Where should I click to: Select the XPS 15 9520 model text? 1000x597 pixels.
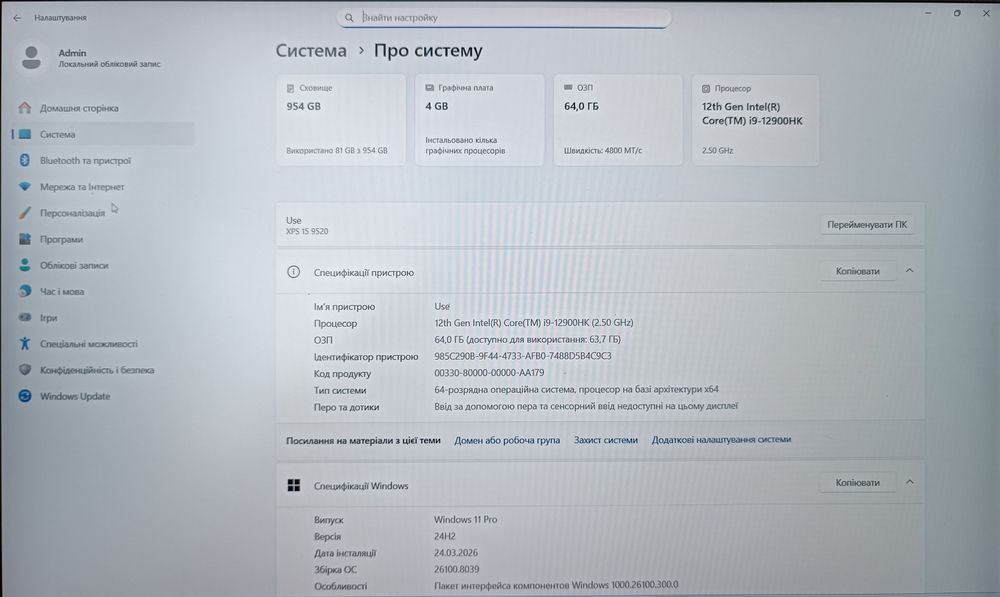click(307, 232)
